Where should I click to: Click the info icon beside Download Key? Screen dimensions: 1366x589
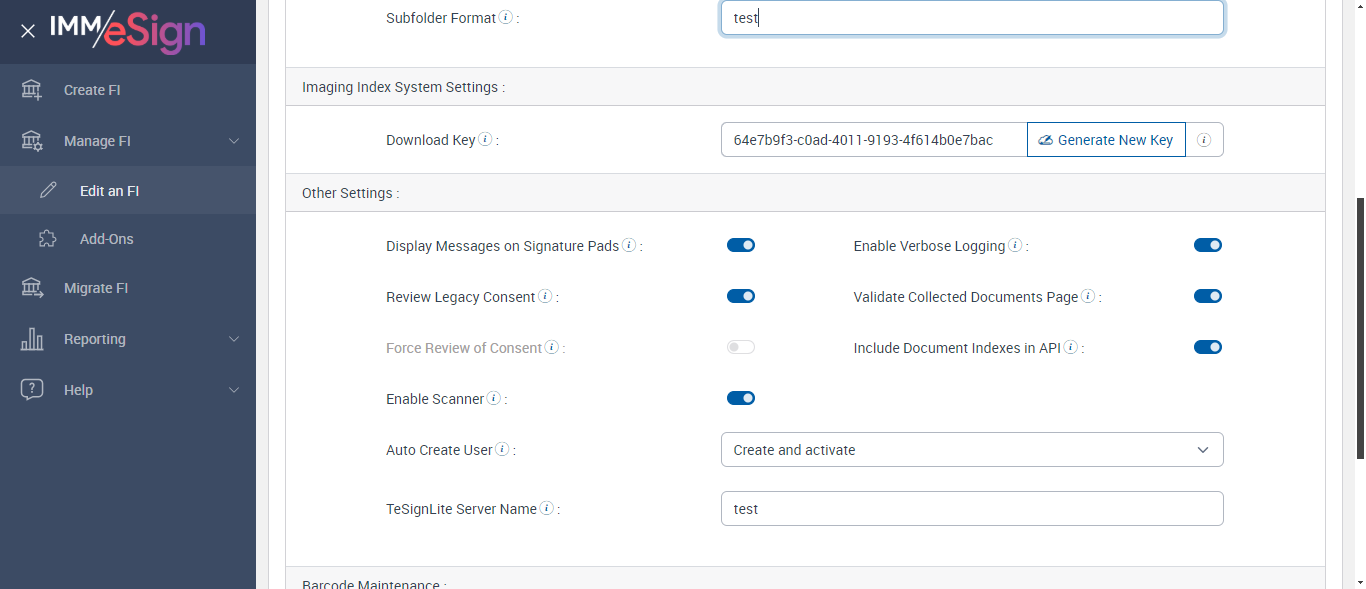click(485, 139)
